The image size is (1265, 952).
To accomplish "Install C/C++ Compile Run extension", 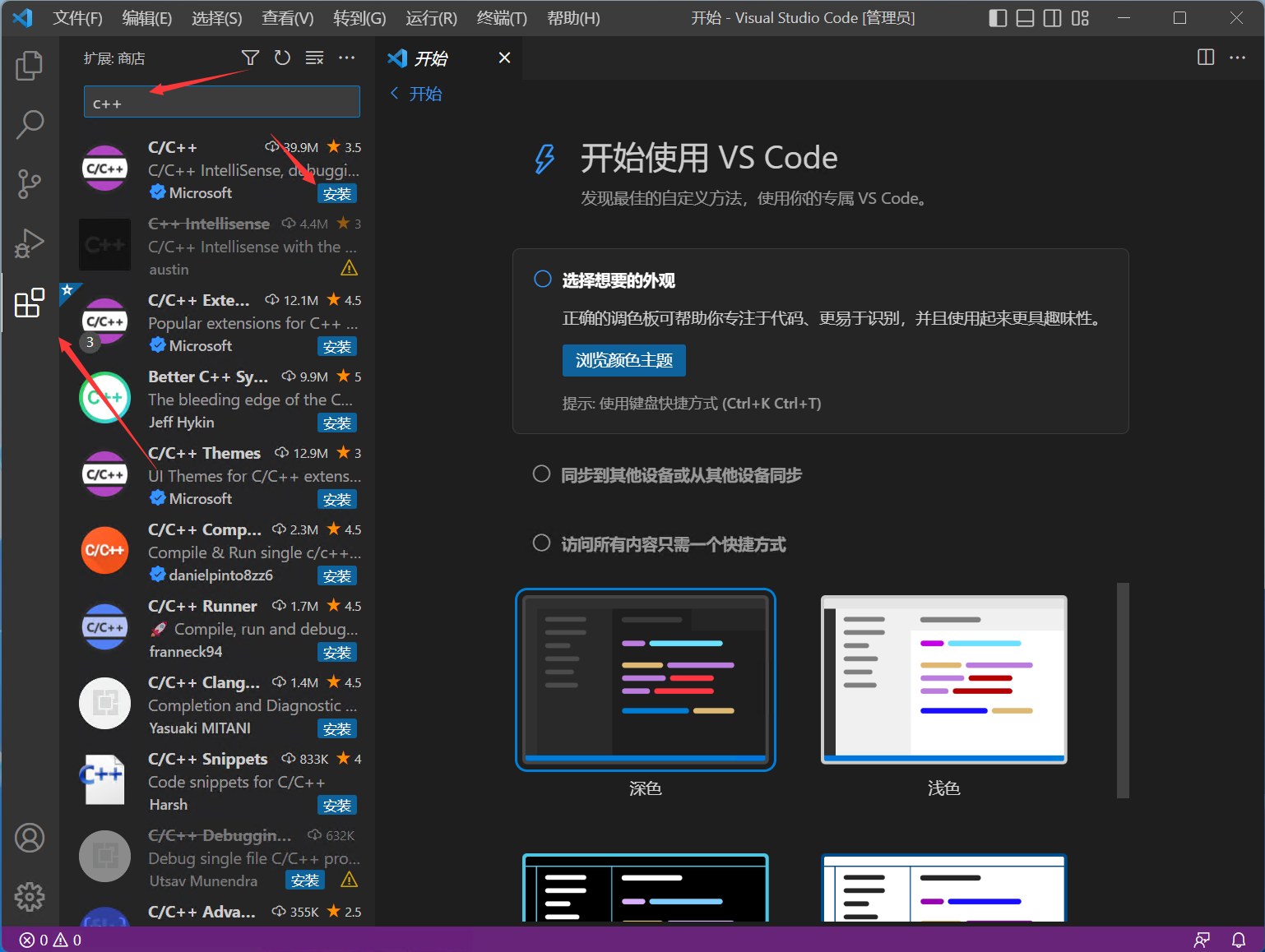I will point(337,576).
